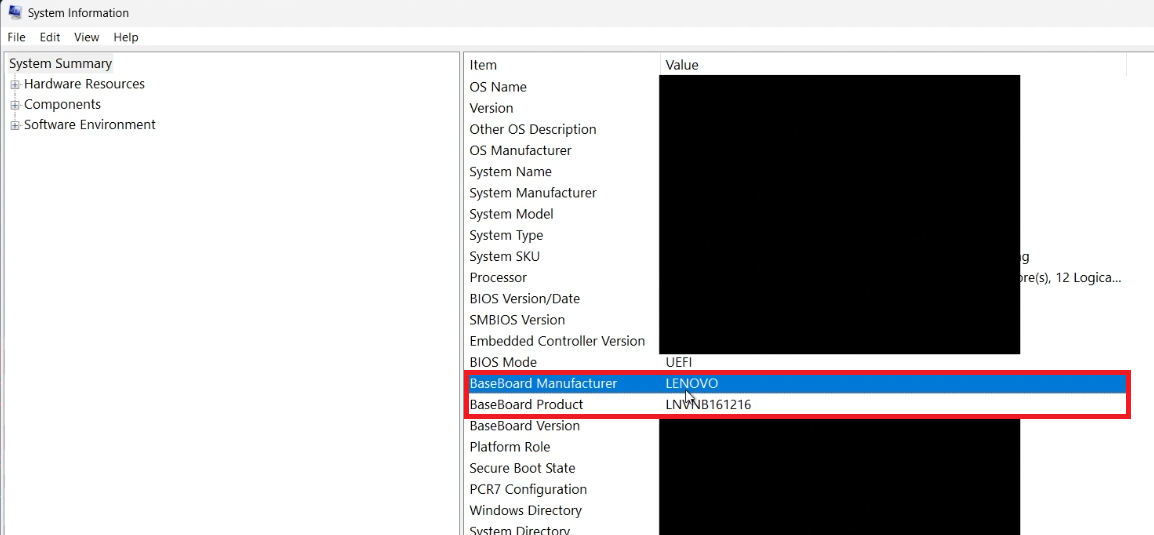
Task: Select the Software Environment tree item
Action: tap(89, 124)
